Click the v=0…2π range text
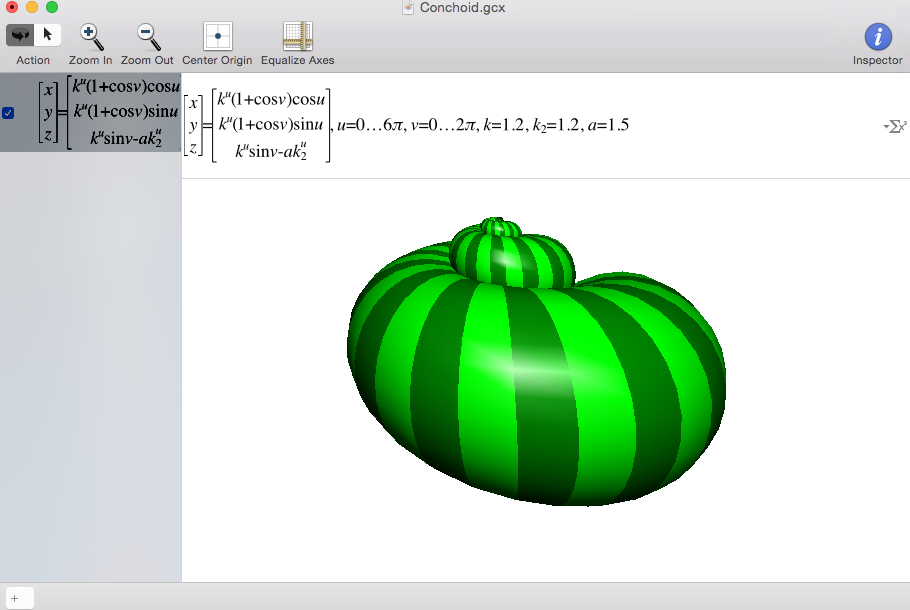Viewport: 910px width, 610px height. click(x=444, y=125)
